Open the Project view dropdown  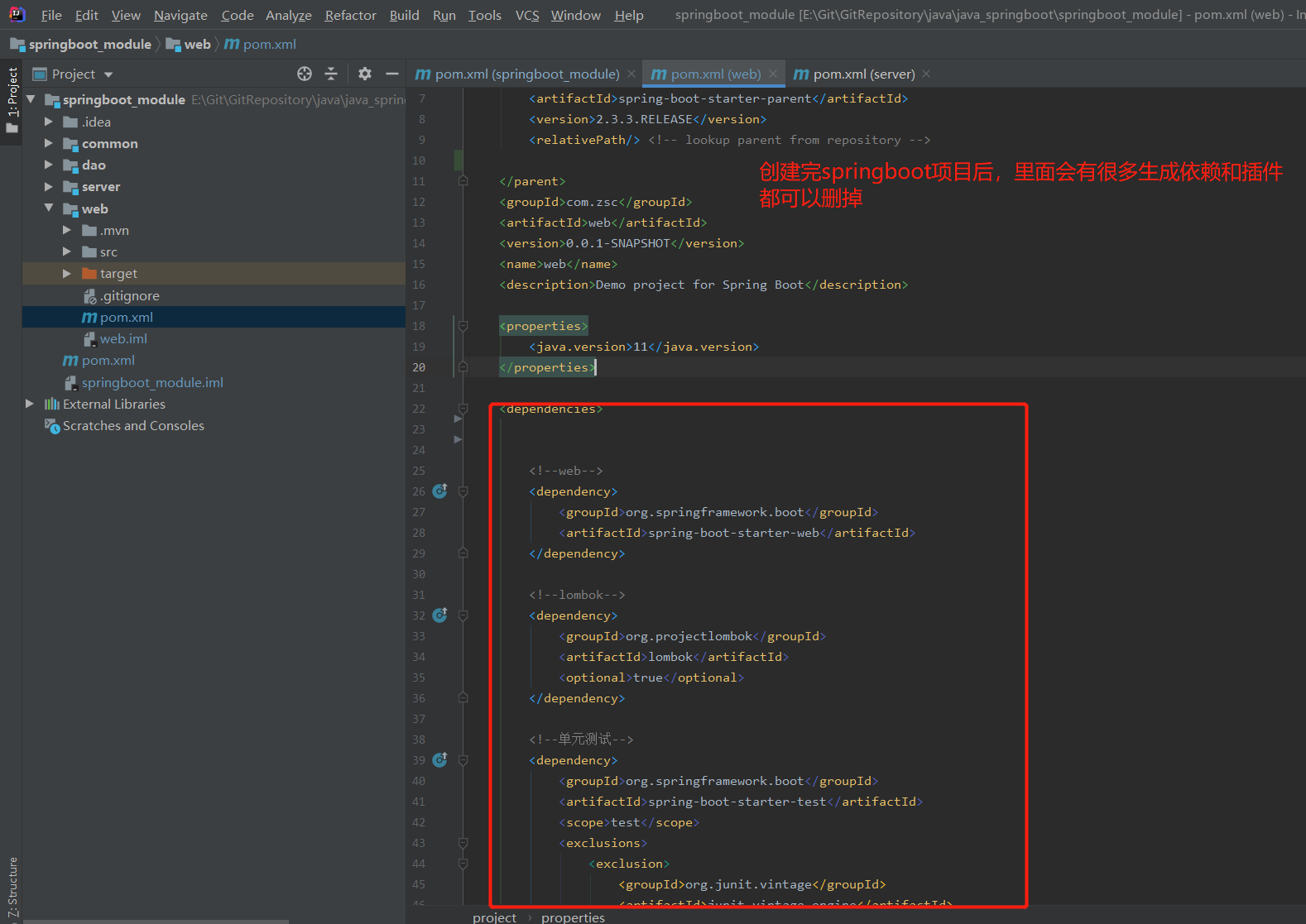coord(108,74)
